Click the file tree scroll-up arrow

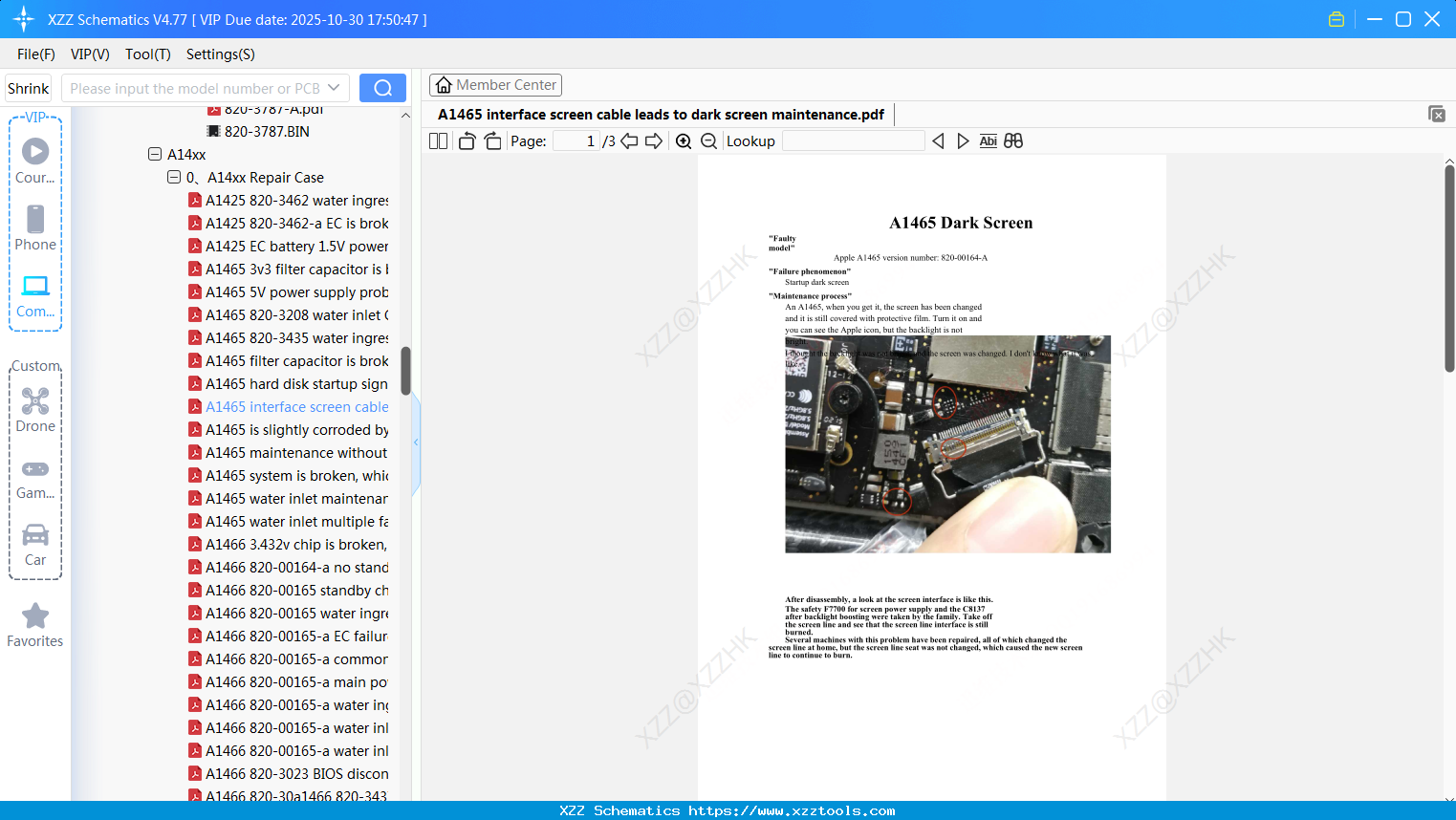click(x=405, y=116)
